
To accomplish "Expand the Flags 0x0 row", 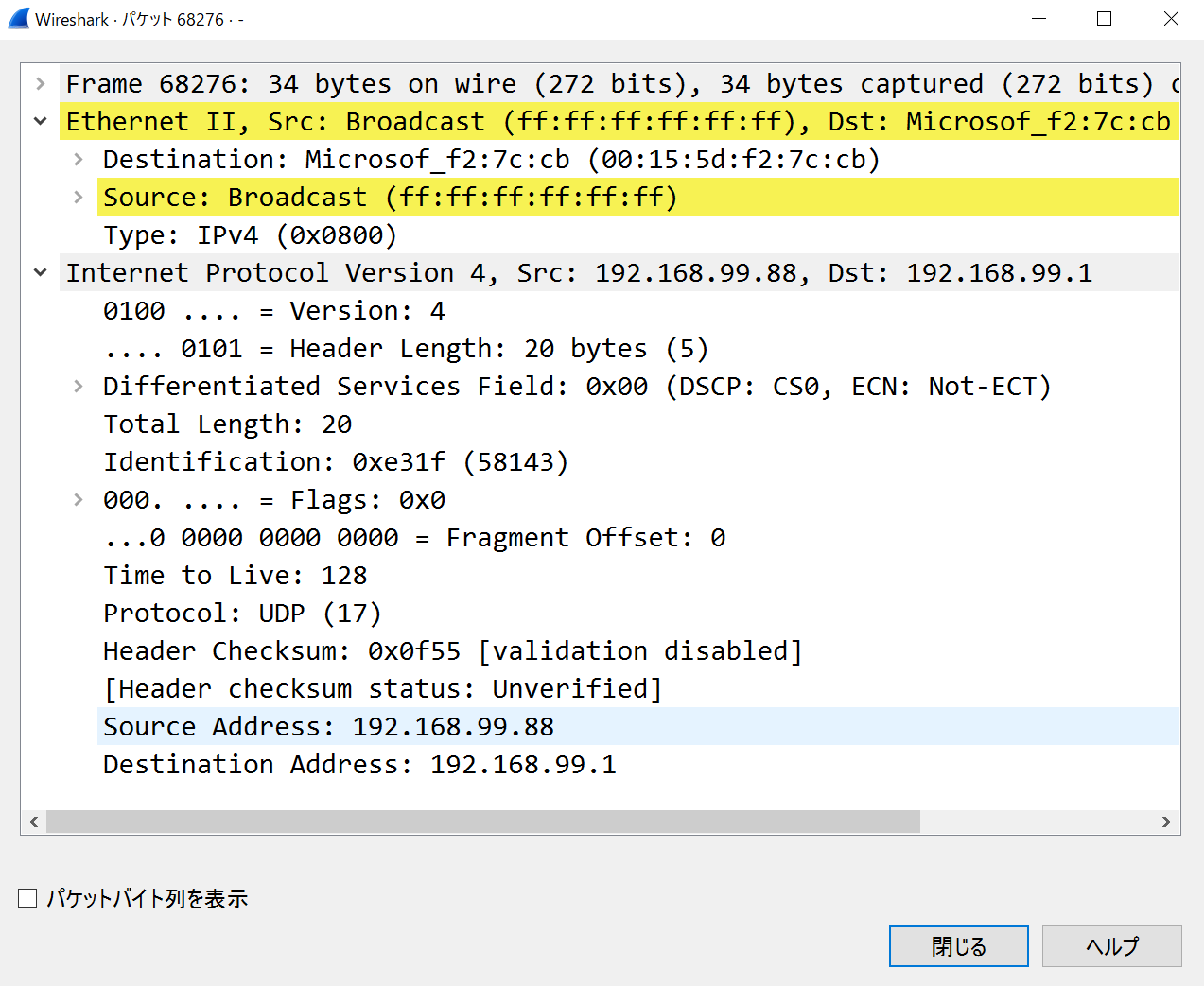I will coord(79,500).
